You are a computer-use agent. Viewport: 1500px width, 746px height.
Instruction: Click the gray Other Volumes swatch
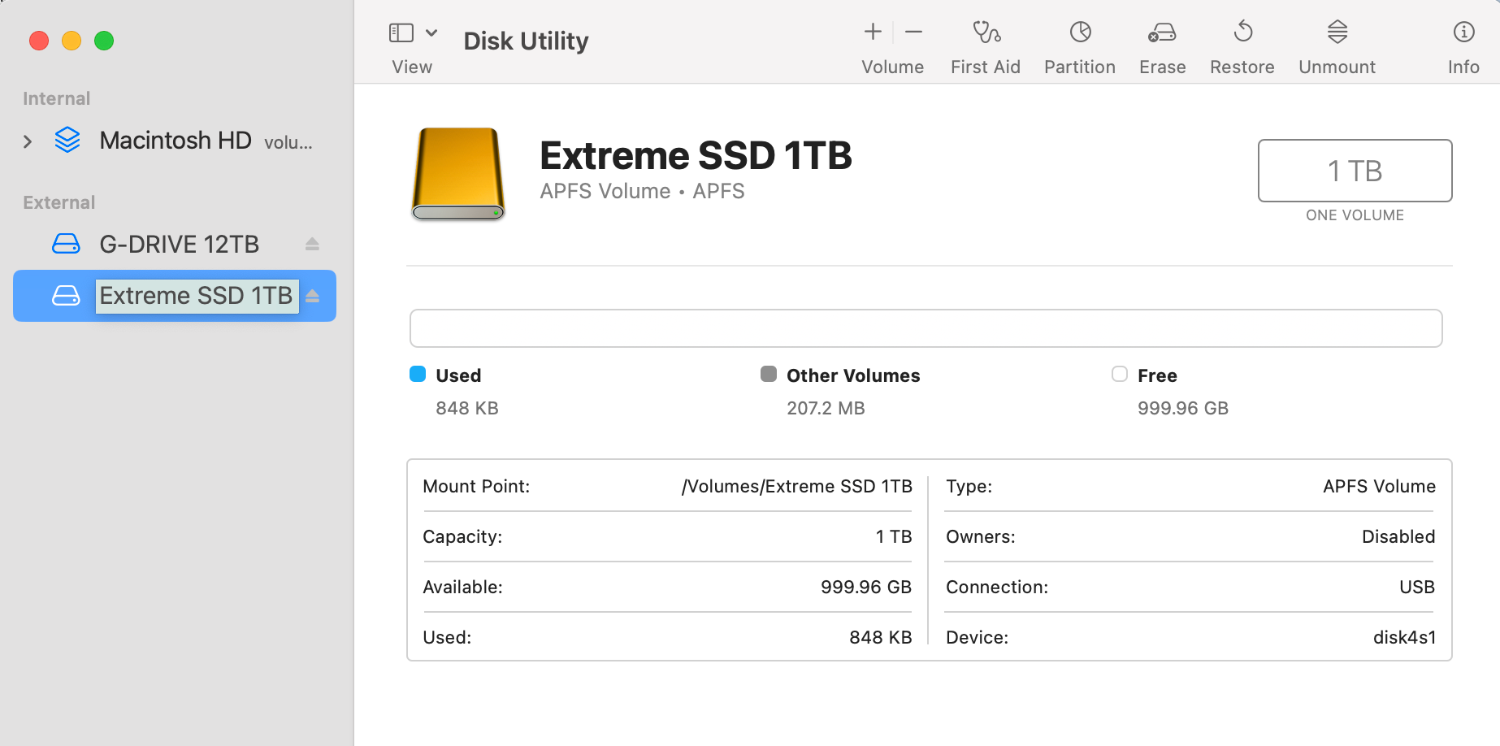769,374
